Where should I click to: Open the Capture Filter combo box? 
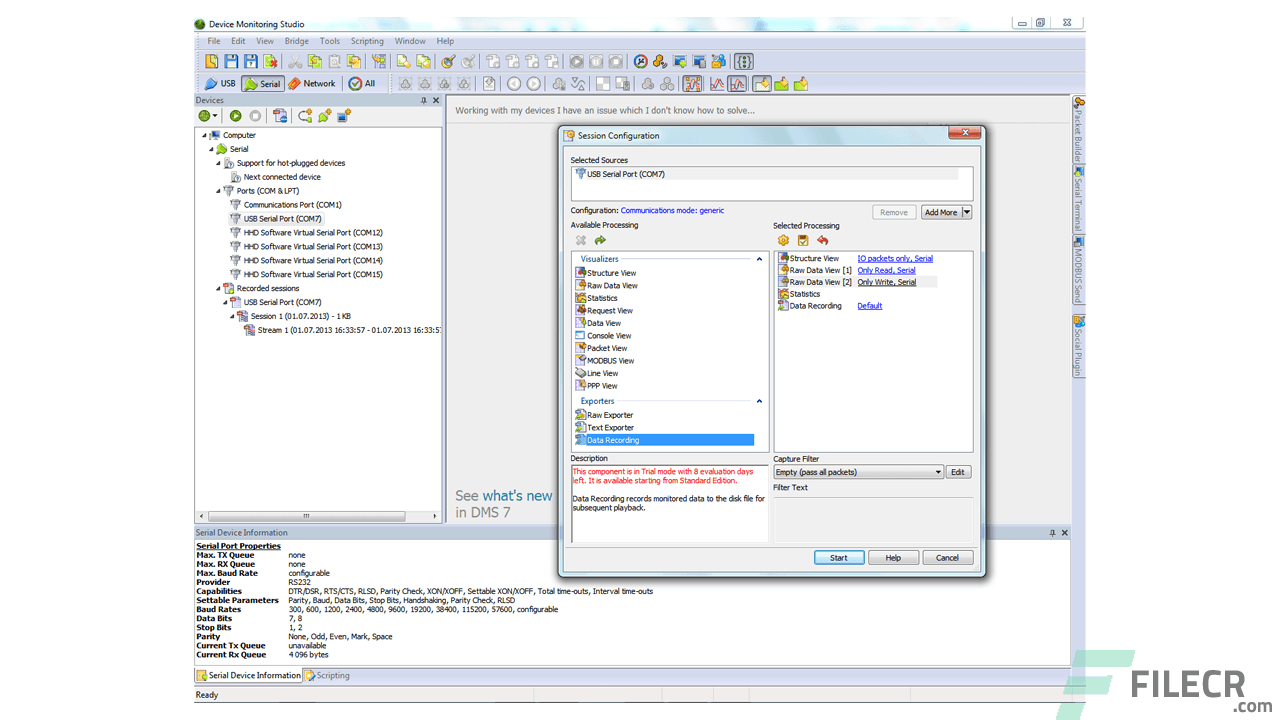pos(858,472)
